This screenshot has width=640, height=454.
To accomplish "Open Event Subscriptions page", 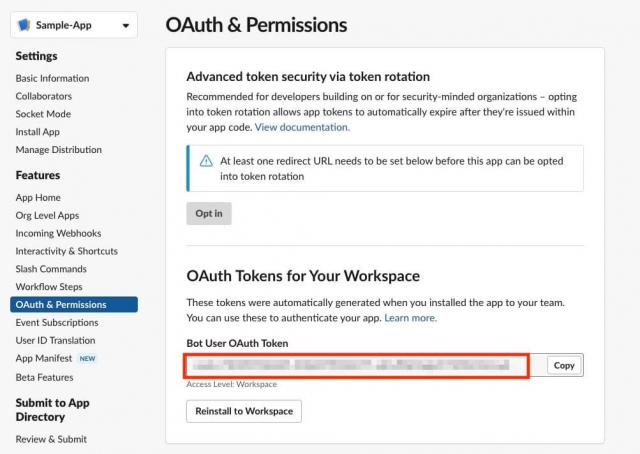I will [57, 323].
